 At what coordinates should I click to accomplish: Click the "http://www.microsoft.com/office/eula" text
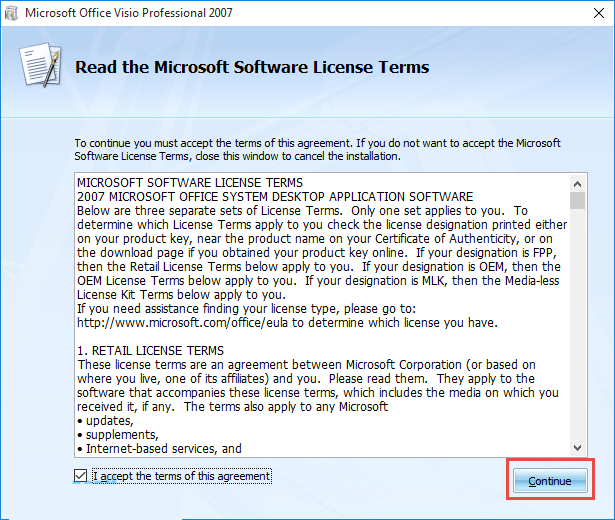coord(182,323)
